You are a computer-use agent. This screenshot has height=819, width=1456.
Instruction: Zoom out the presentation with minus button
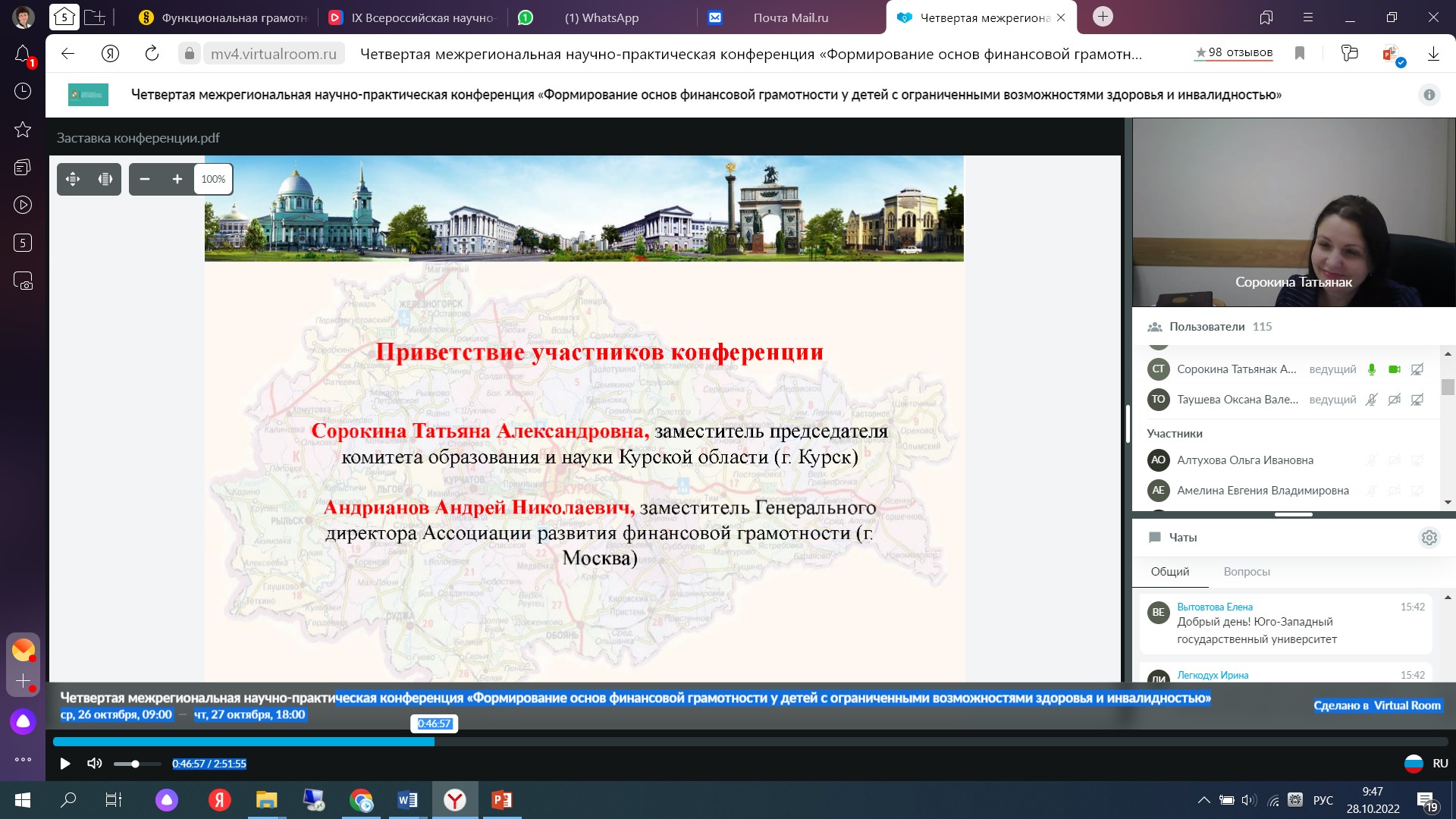coord(145,179)
